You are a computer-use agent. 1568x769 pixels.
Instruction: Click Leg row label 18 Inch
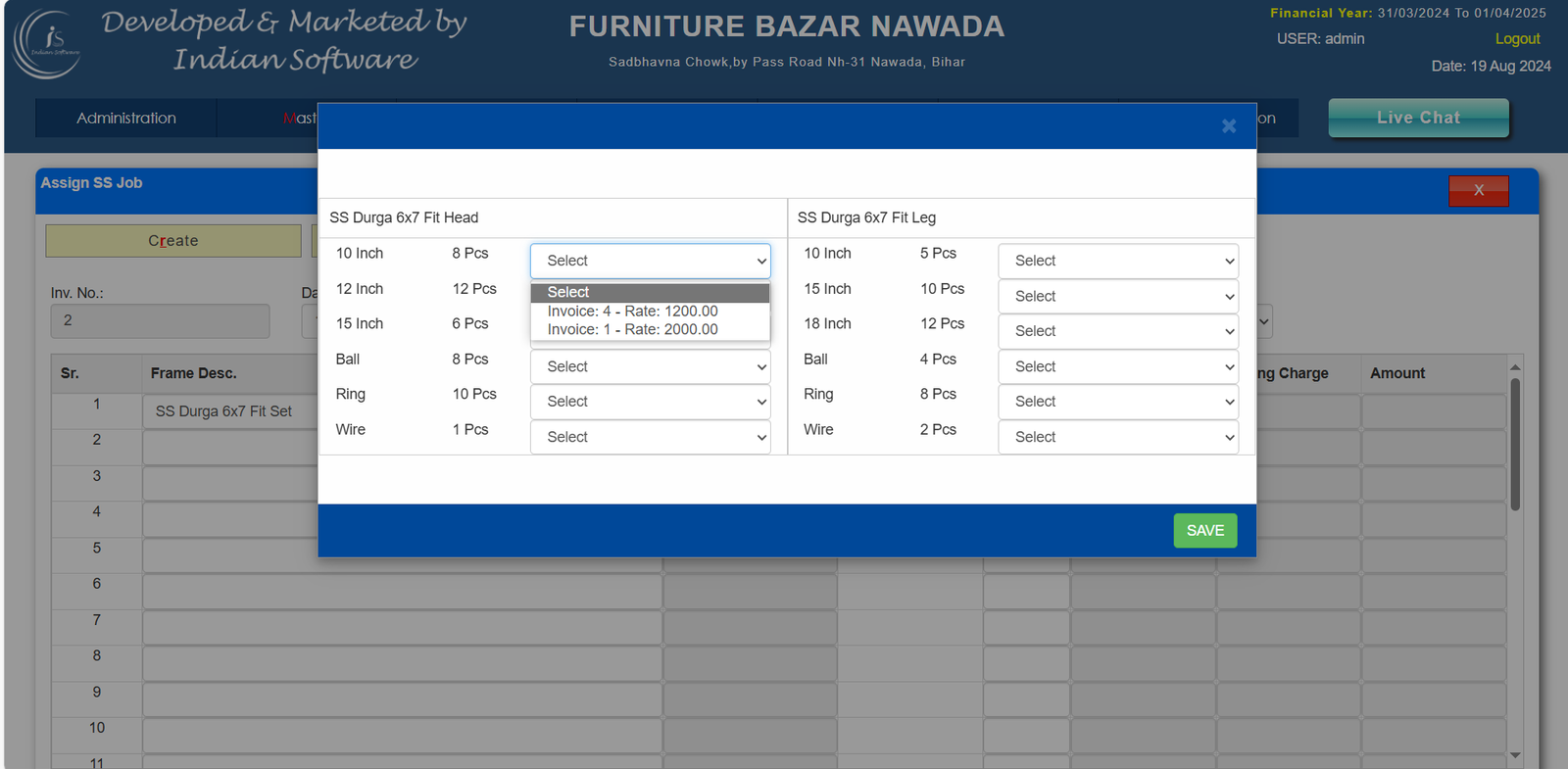click(x=827, y=323)
